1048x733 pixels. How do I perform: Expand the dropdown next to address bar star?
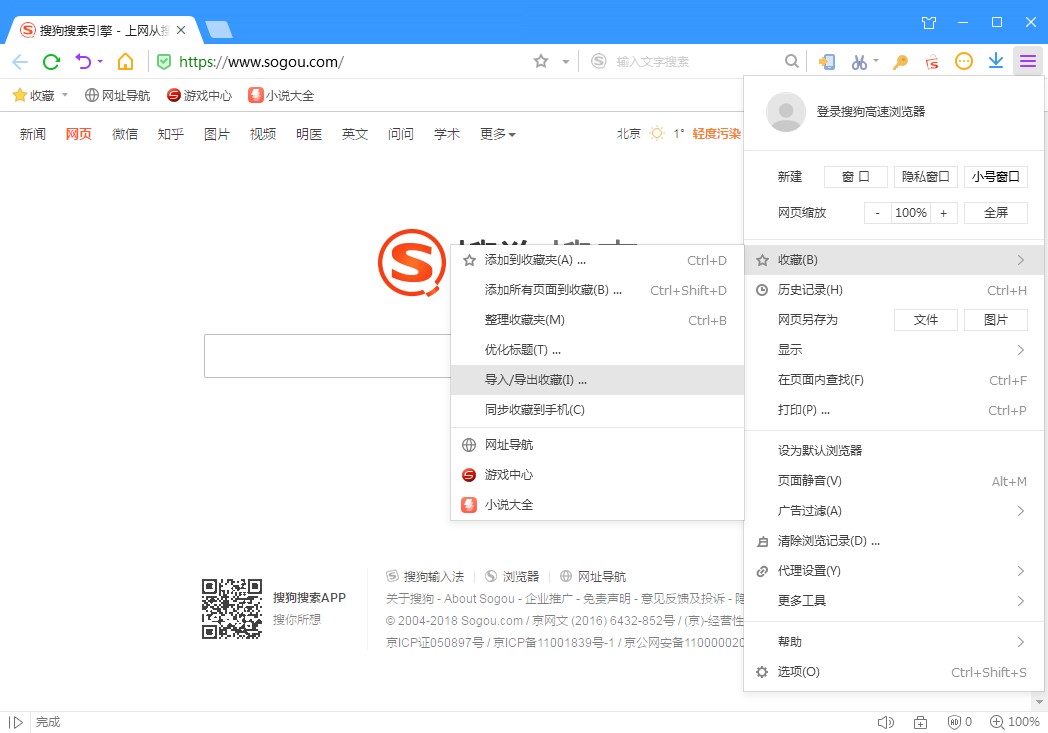[565, 61]
